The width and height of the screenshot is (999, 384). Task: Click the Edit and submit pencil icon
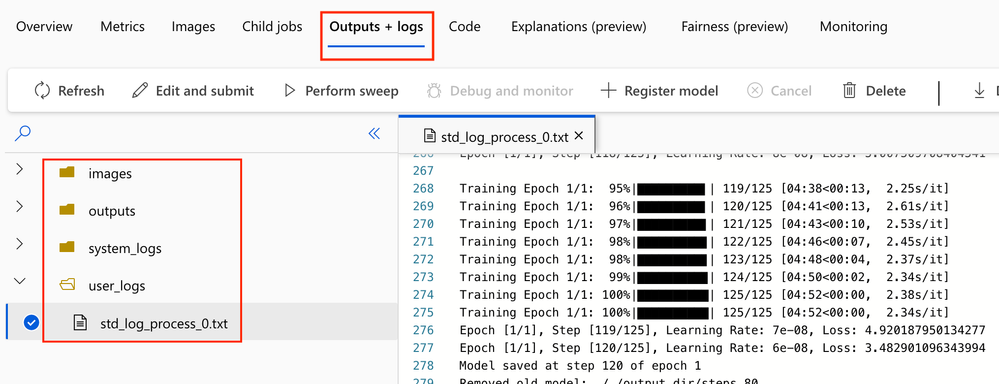pos(140,91)
